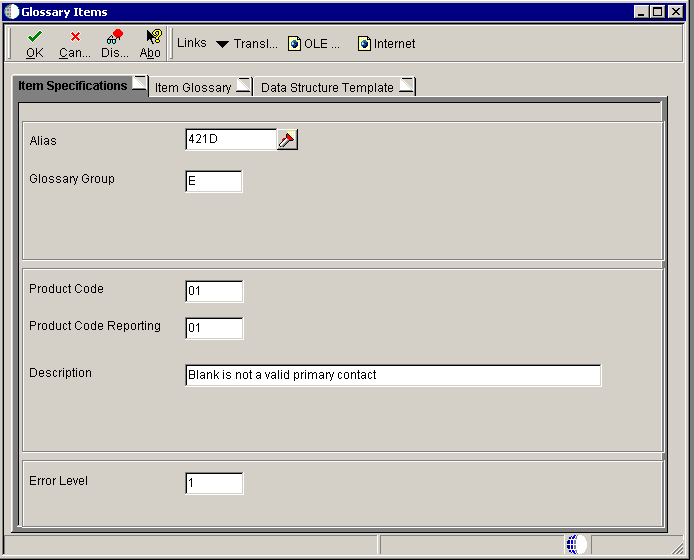The width and height of the screenshot is (694, 560).
Task: Click the Product Code input field
Action: tap(214, 291)
